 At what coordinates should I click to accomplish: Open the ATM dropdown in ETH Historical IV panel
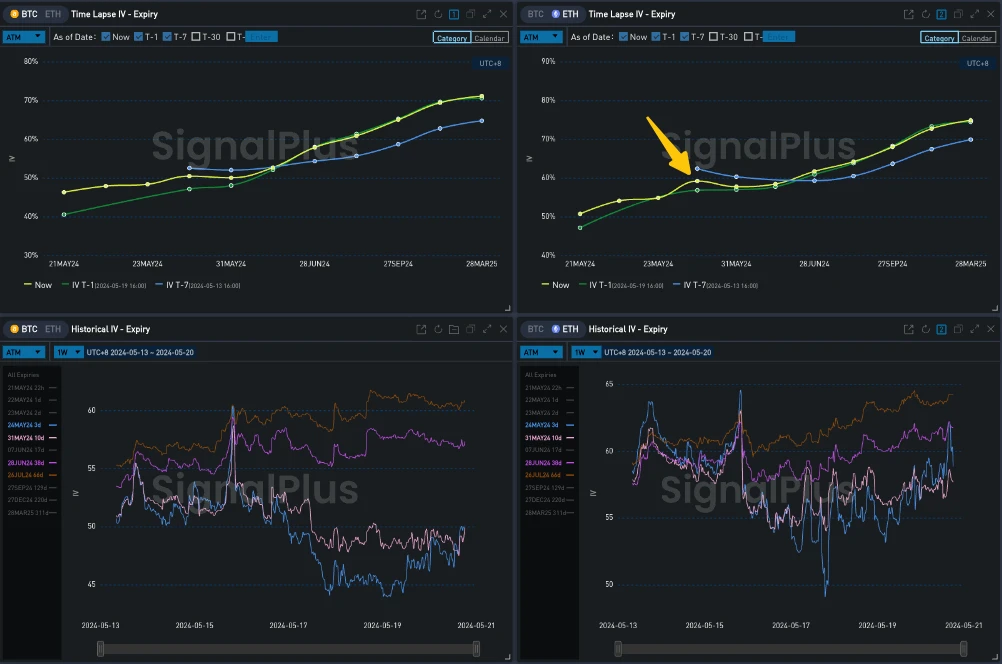click(x=542, y=352)
